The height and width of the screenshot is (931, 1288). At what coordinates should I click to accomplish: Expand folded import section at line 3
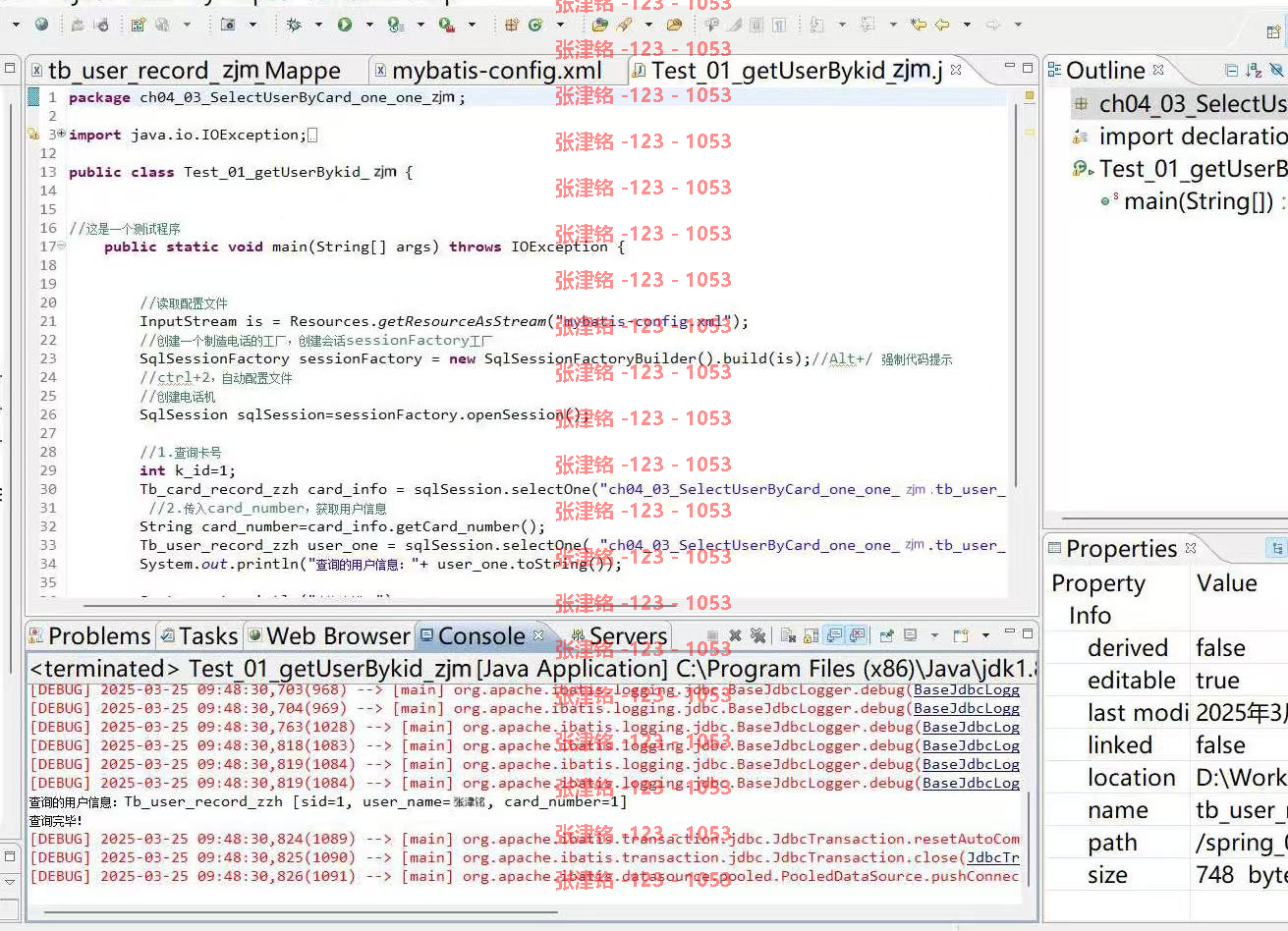click(x=61, y=134)
